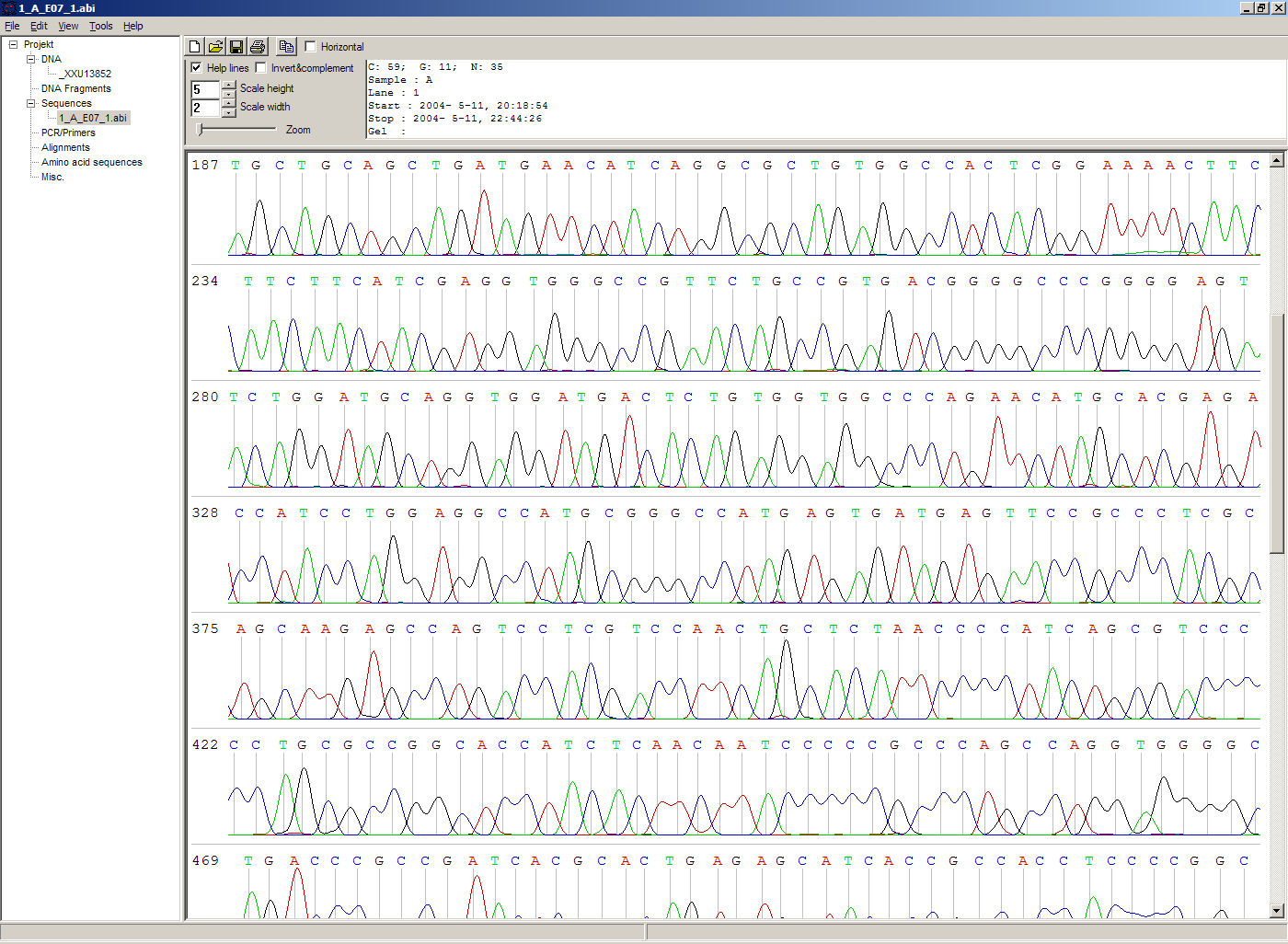Open the Edit menu
Image resolution: width=1288 pixels, height=944 pixels.
(x=39, y=26)
